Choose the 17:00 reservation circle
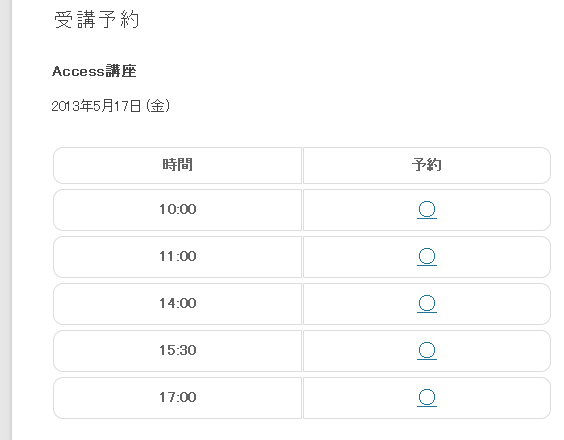Viewport: 564px width, 440px height. click(427, 398)
